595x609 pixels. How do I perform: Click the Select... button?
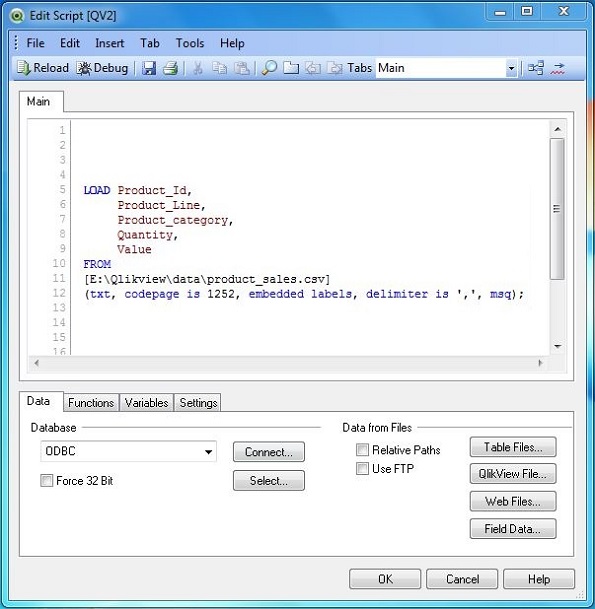tap(269, 480)
